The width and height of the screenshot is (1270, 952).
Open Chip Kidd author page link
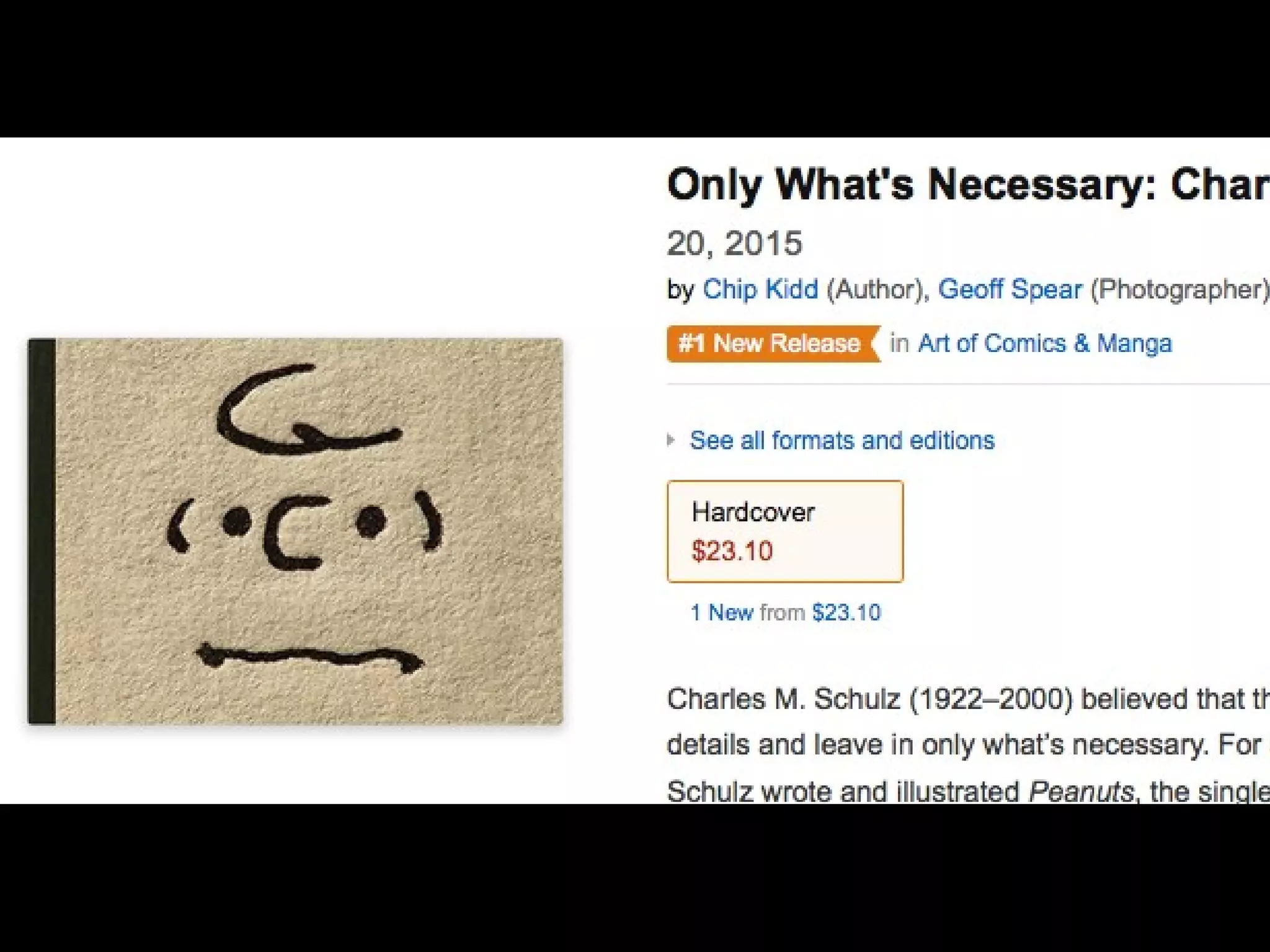[760, 289]
